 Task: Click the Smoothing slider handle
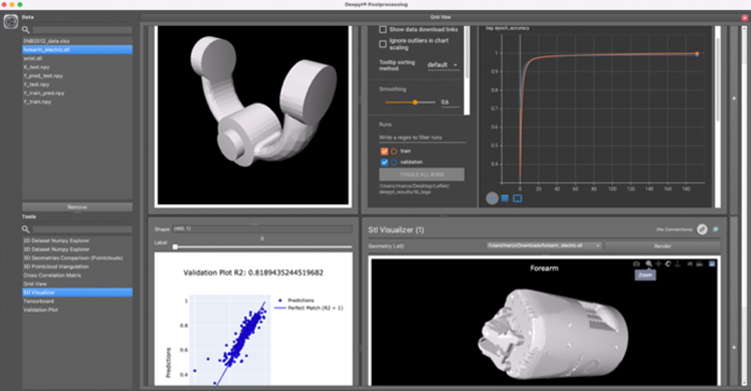coord(415,102)
